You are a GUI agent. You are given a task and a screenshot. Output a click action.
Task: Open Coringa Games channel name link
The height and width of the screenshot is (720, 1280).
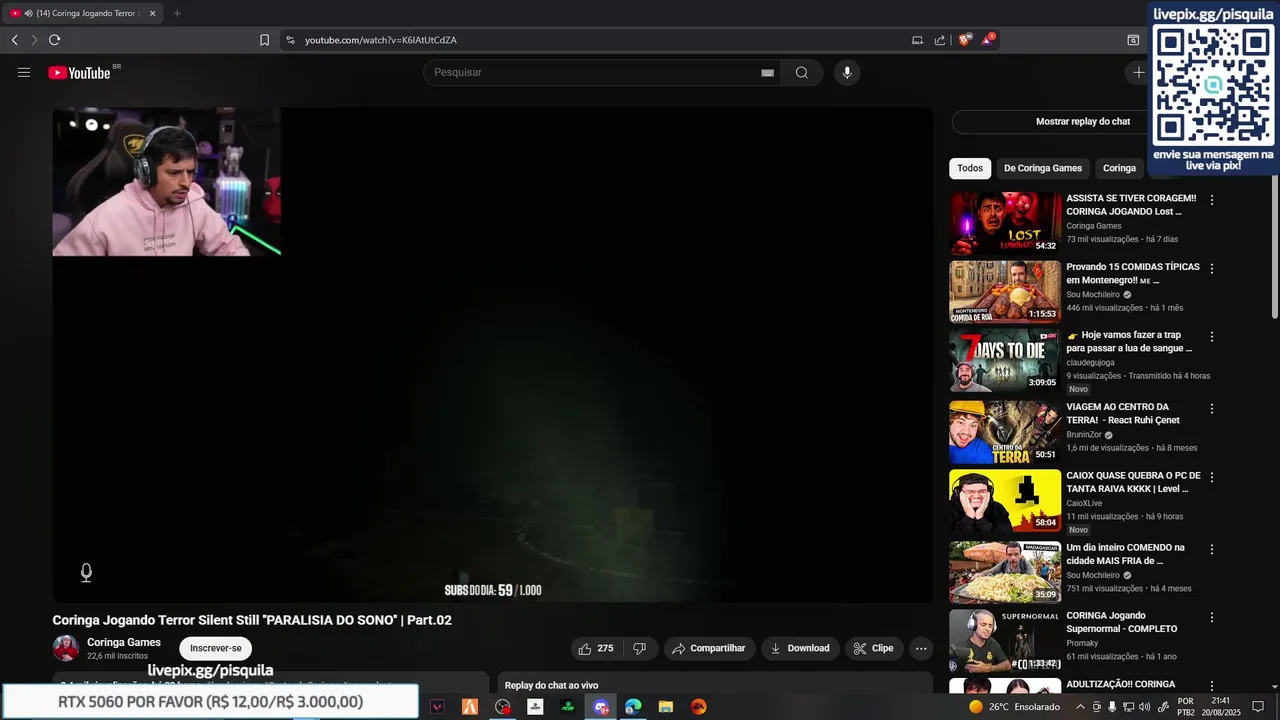[124, 642]
